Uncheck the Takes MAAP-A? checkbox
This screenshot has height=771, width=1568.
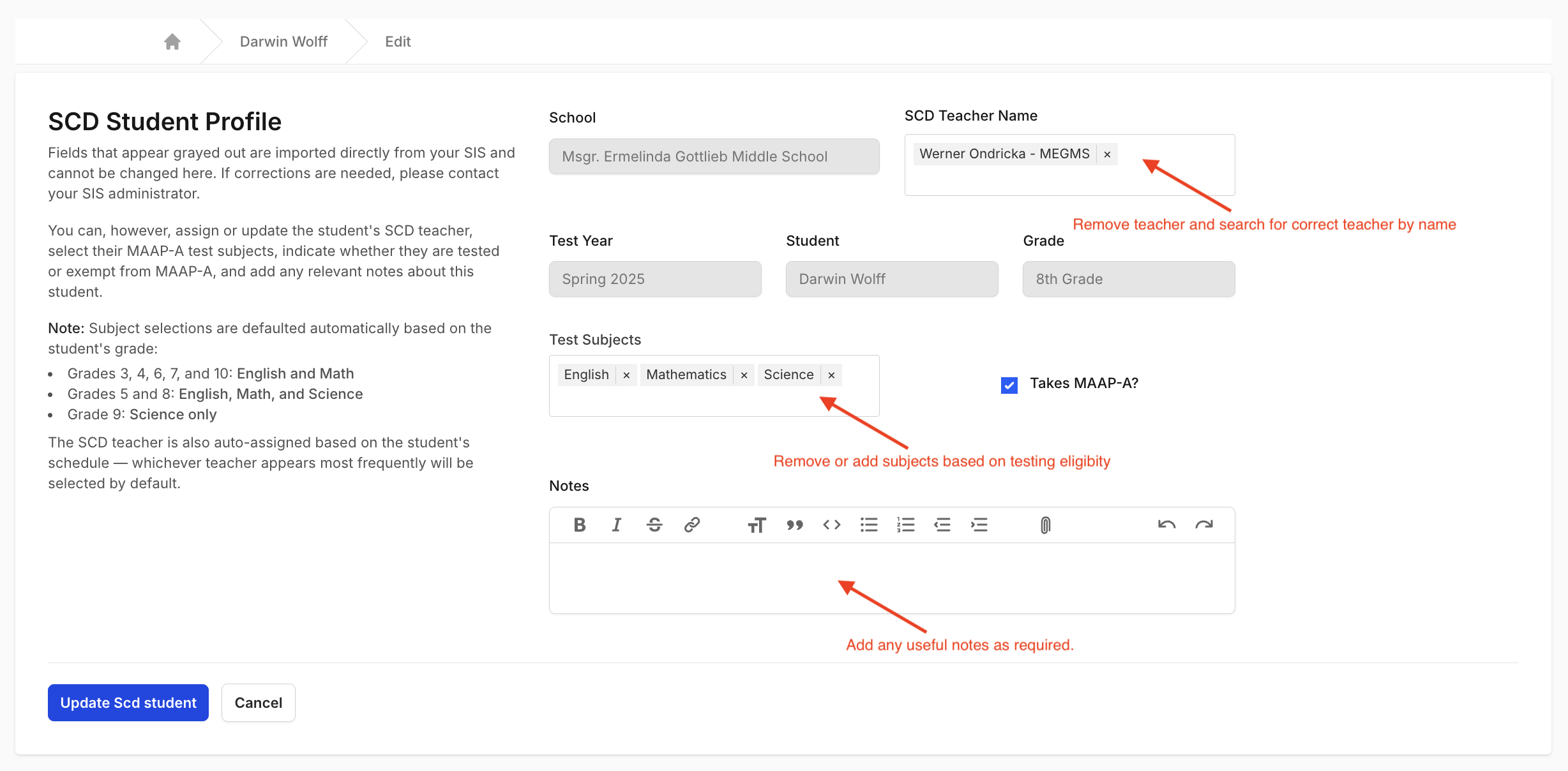tap(1009, 385)
